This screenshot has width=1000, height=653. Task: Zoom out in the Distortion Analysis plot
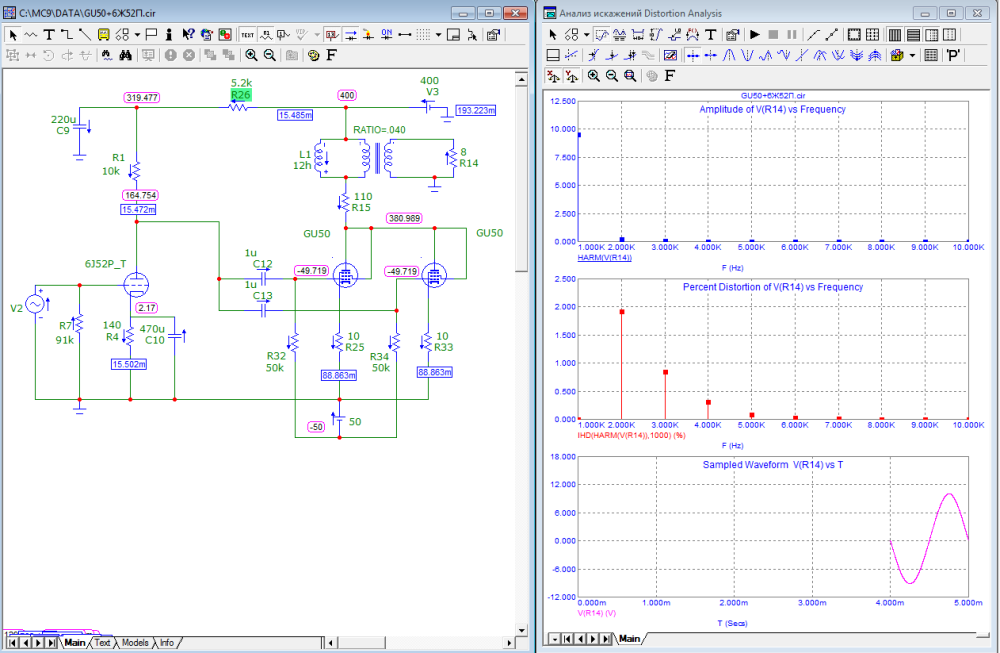pyautogui.click(x=611, y=76)
